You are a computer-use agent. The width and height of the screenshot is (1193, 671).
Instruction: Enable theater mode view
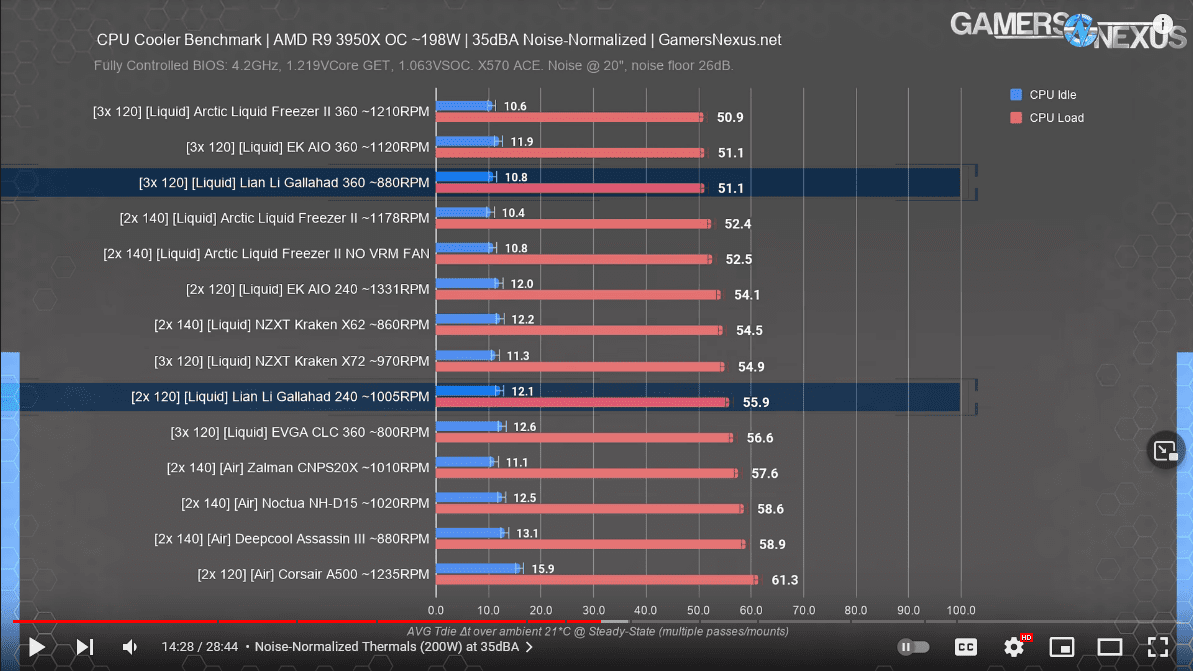coord(1109,647)
